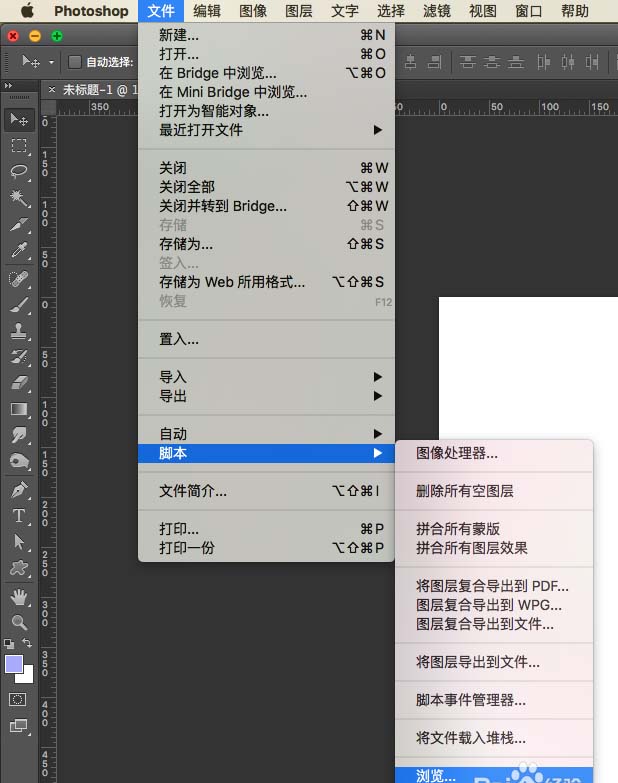Select the History Brush tool
The image size is (618, 783).
pos(19,357)
